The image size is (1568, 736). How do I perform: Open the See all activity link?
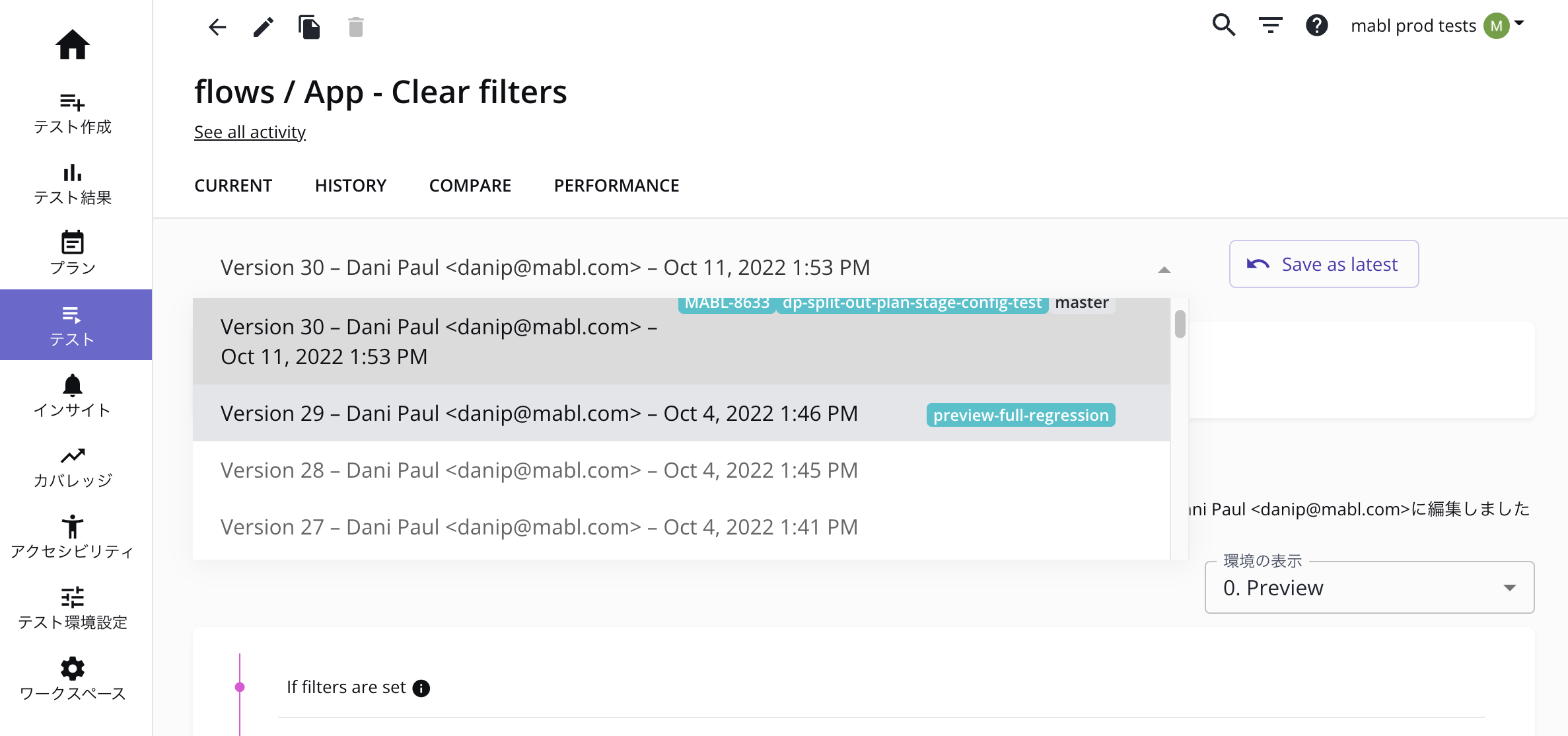click(x=250, y=132)
